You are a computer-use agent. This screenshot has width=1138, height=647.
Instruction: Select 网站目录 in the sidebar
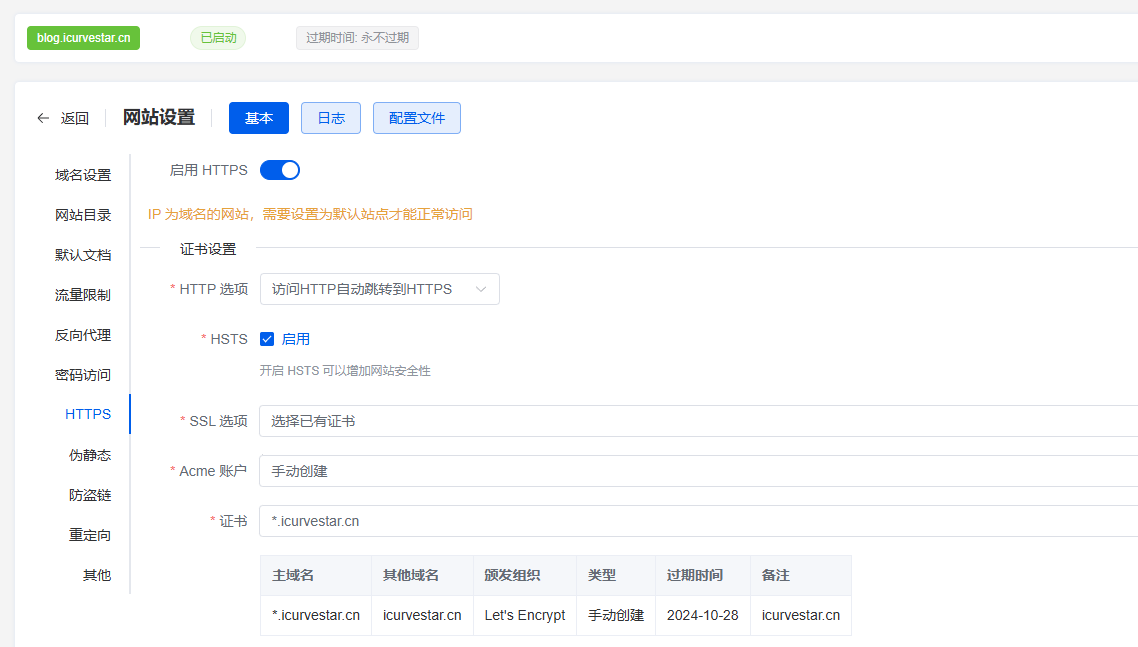[x=83, y=215]
